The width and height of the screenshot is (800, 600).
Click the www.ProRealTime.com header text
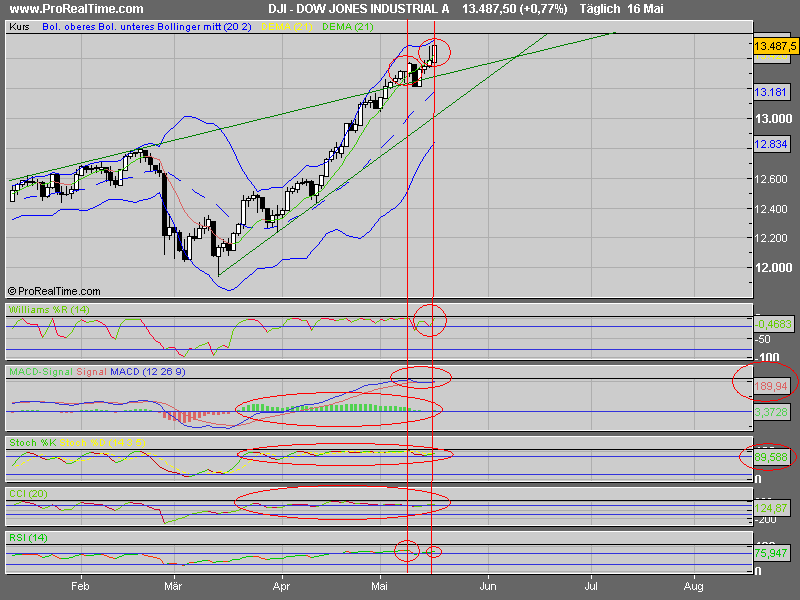tap(77, 9)
